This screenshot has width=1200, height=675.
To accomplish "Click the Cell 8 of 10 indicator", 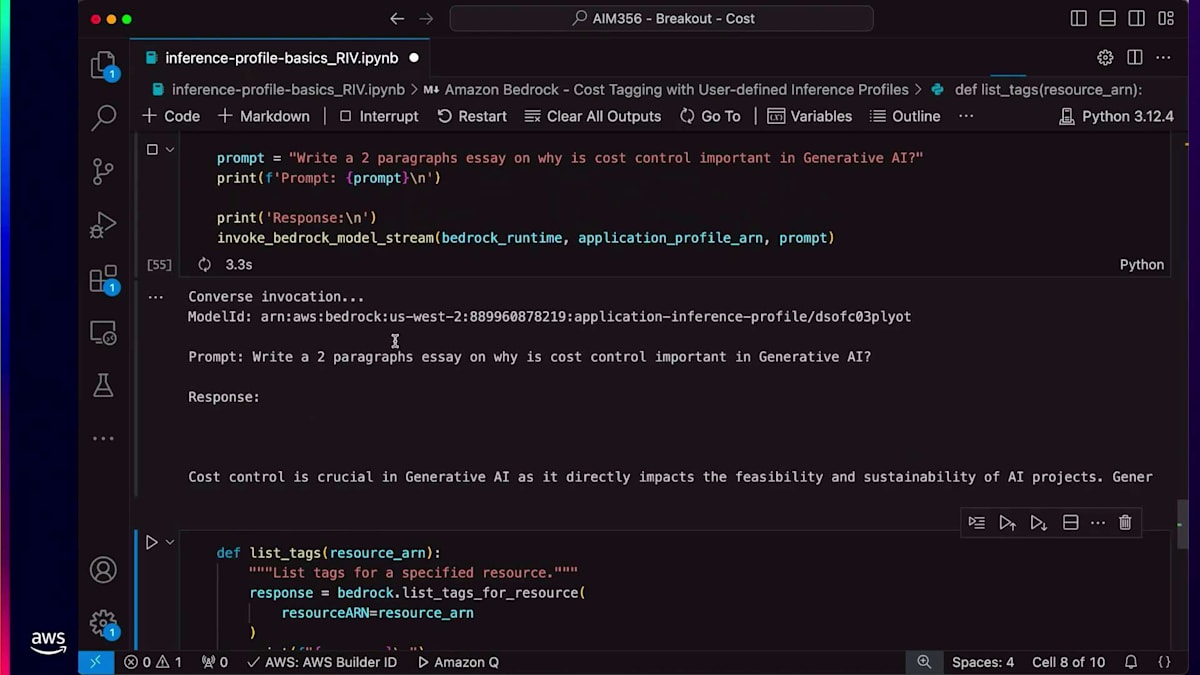I will [x=1068, y=662].
